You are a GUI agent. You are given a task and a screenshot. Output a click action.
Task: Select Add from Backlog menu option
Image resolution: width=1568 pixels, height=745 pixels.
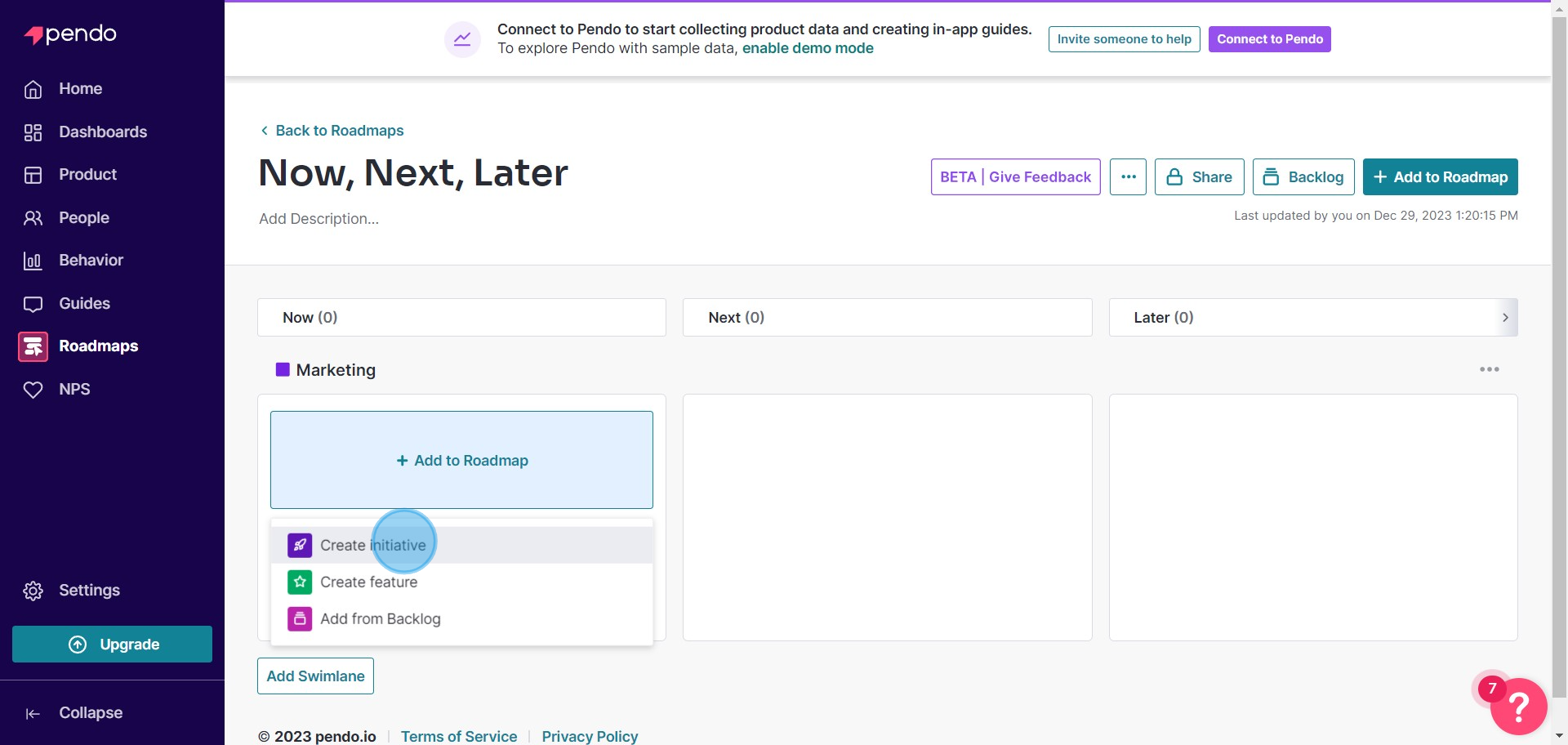pyautogui.click(x=461, y=618)
